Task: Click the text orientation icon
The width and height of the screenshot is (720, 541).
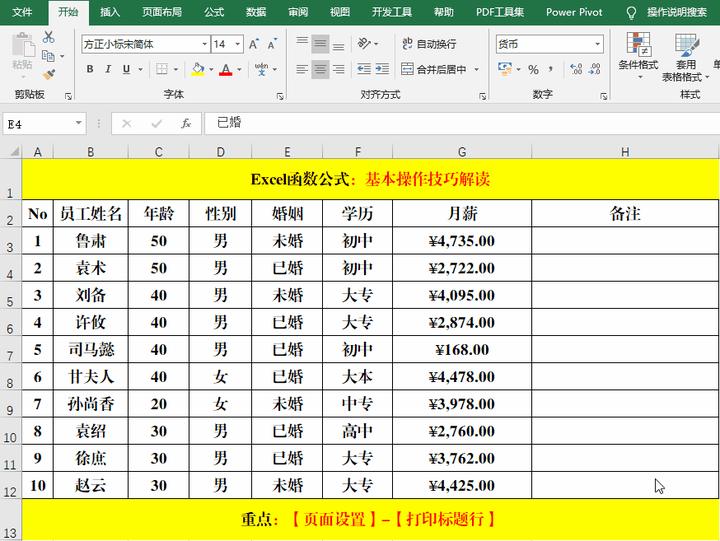Action: coord(364,44)
